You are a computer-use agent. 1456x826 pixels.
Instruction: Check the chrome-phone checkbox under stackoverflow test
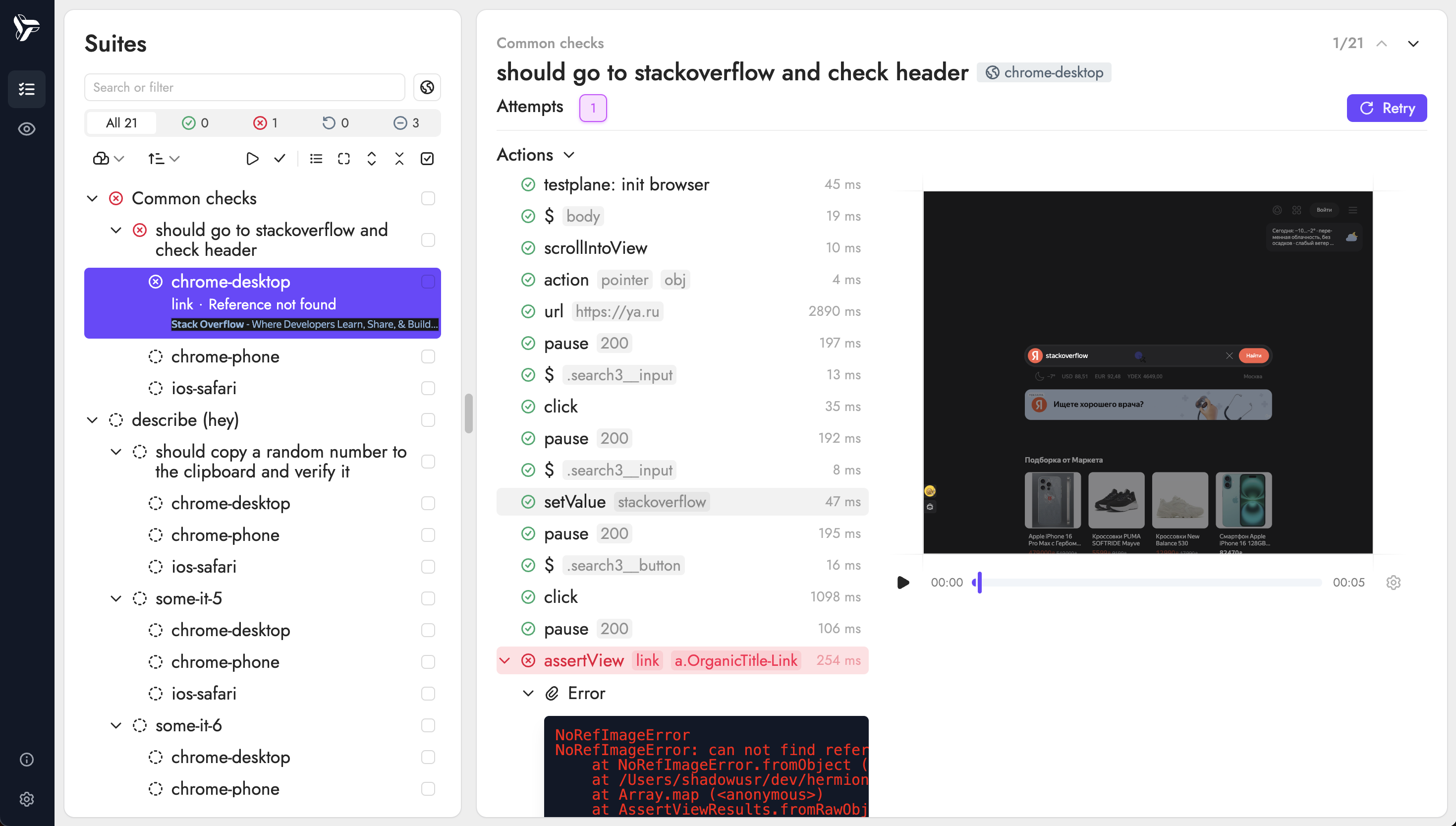[x=428, y=357]
